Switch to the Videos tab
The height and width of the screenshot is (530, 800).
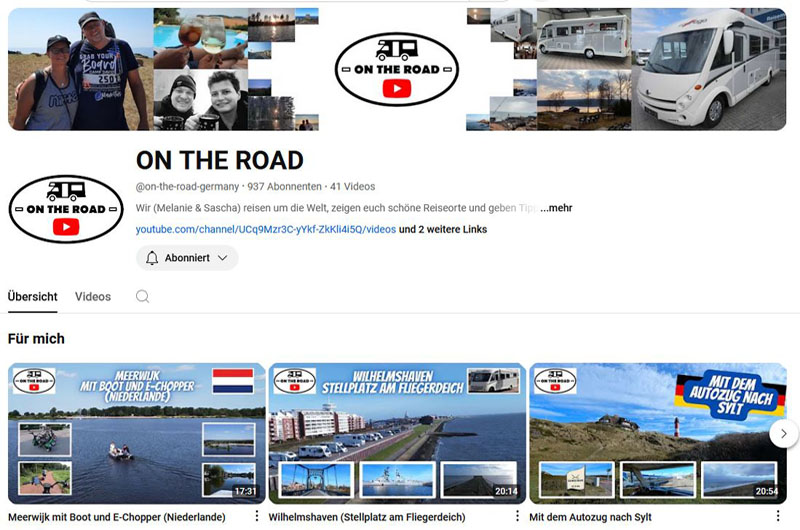pos(93,297)
